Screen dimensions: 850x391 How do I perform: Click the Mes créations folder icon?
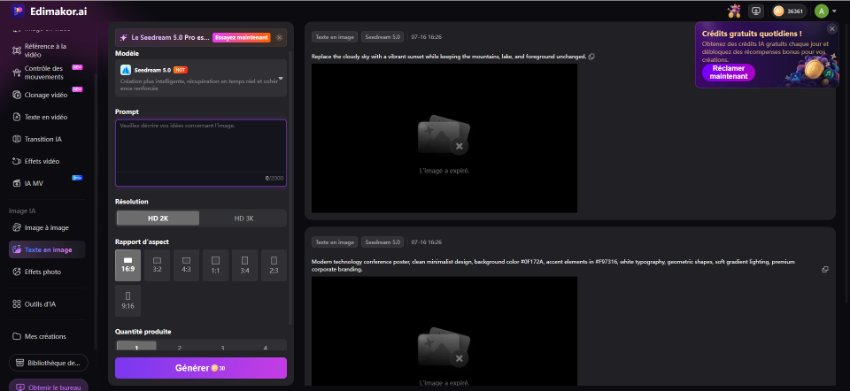16,336
